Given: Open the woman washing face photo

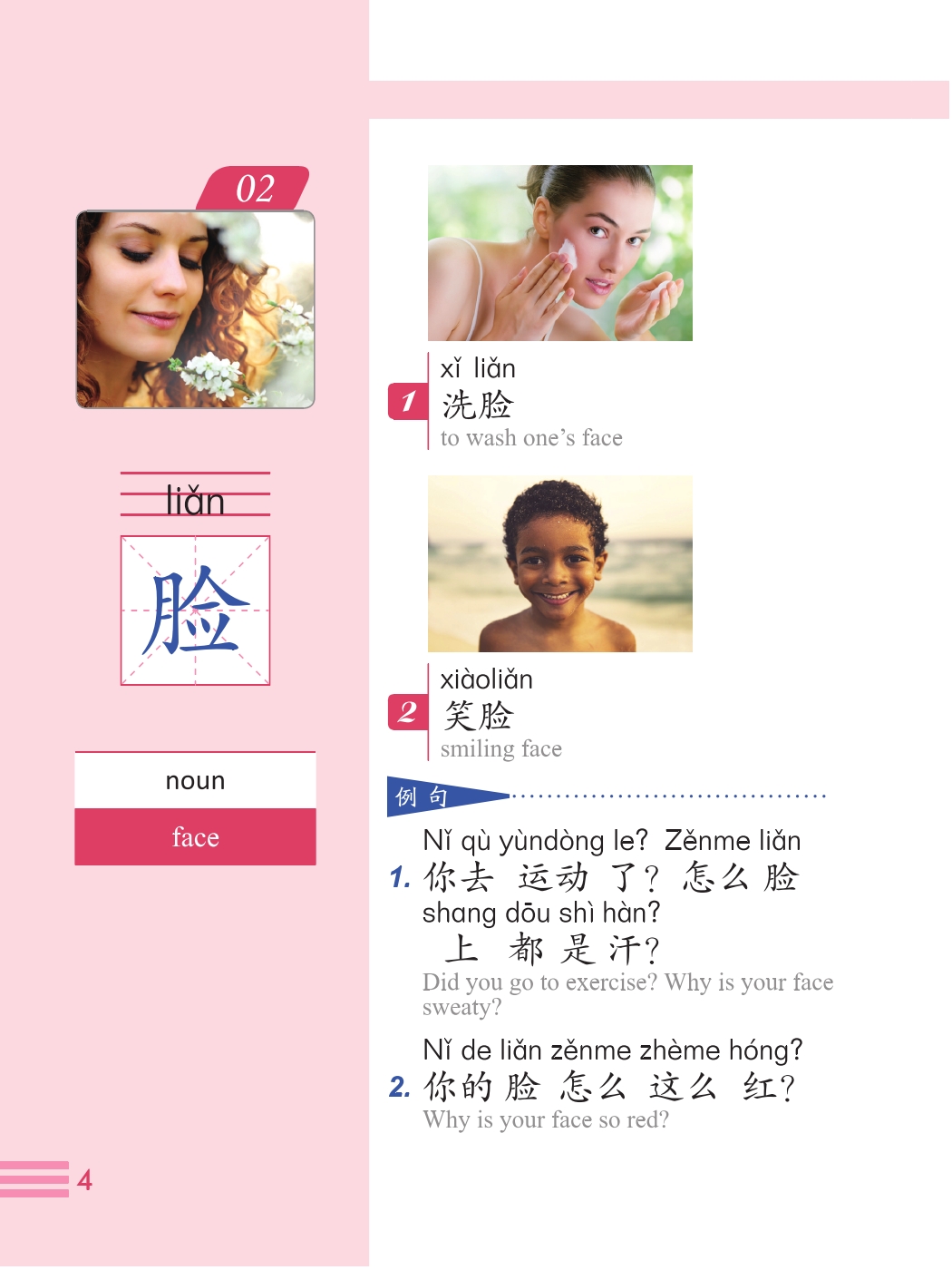Looking at the screenshot, I should click(x=560, y=253).
